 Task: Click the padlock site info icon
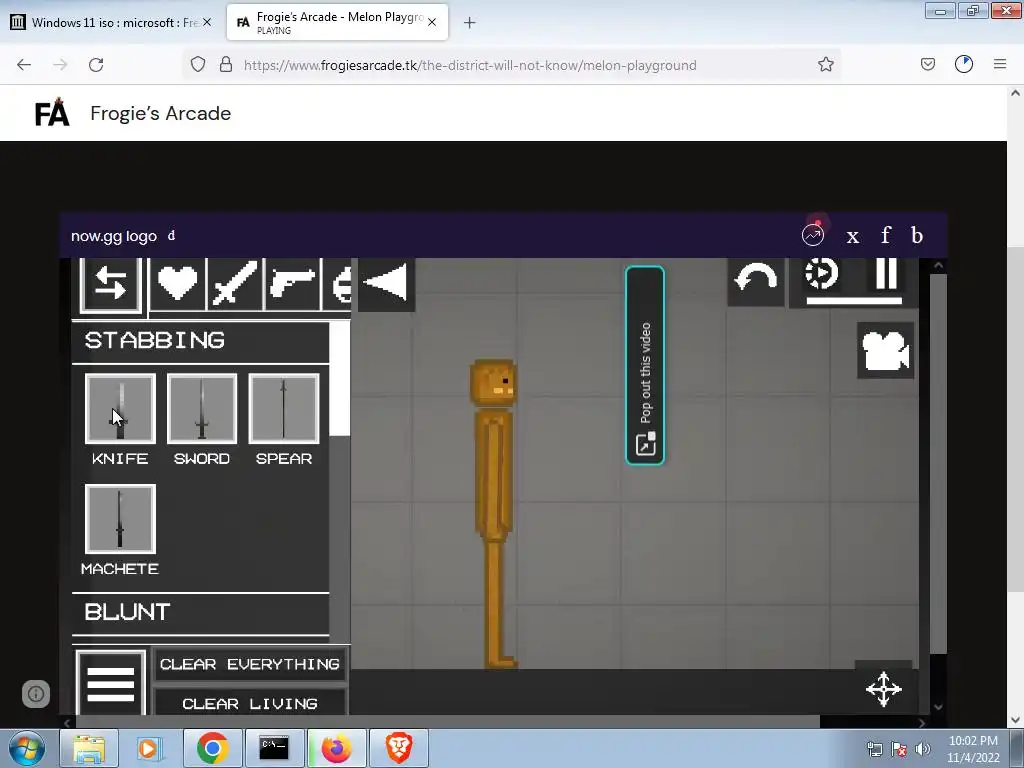[226, 65]
